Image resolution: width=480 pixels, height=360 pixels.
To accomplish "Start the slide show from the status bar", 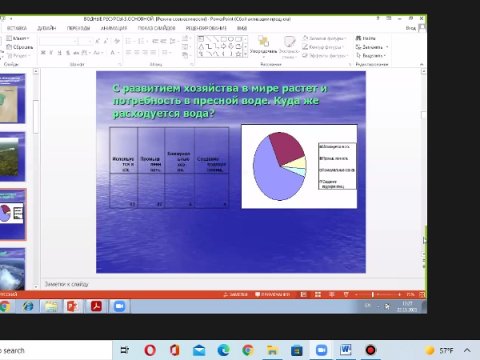I will [346, 295].
